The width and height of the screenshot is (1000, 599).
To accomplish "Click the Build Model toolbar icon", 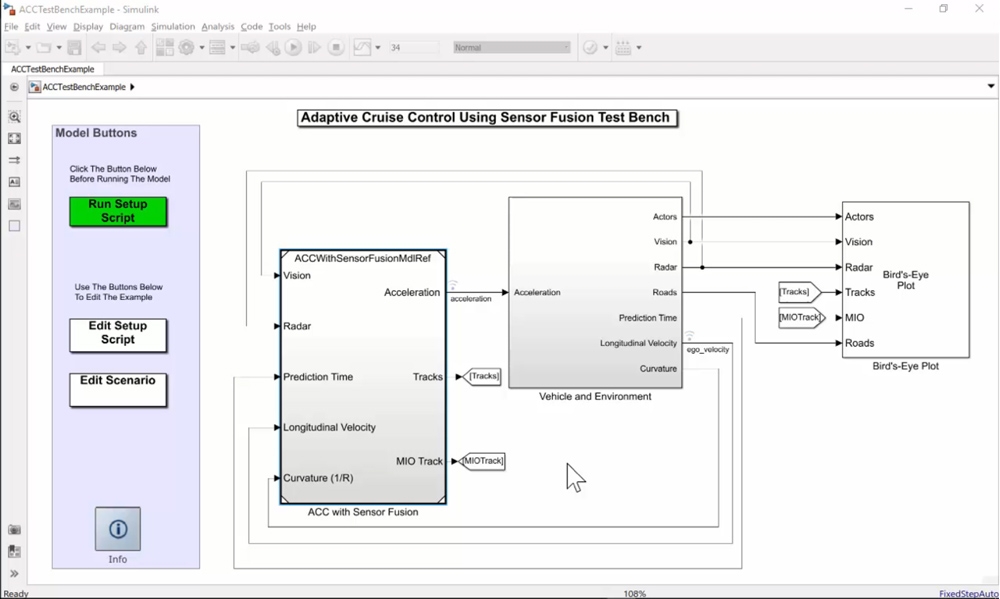I will pyautogui.click(x=624, y=47).
